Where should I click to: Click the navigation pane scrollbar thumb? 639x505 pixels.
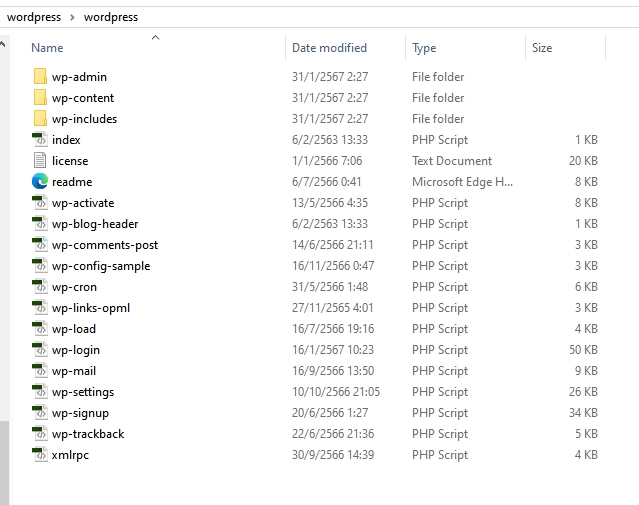click(4, 463)
